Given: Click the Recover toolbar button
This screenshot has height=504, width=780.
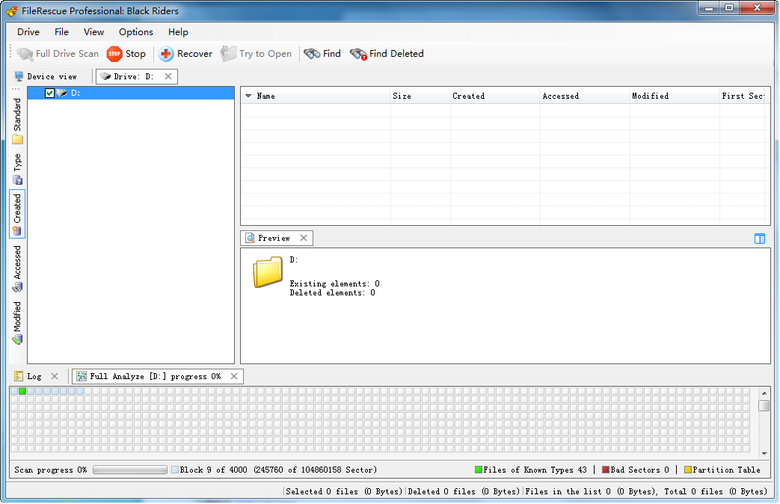Looking at the screenshot, I should (185, 54).
